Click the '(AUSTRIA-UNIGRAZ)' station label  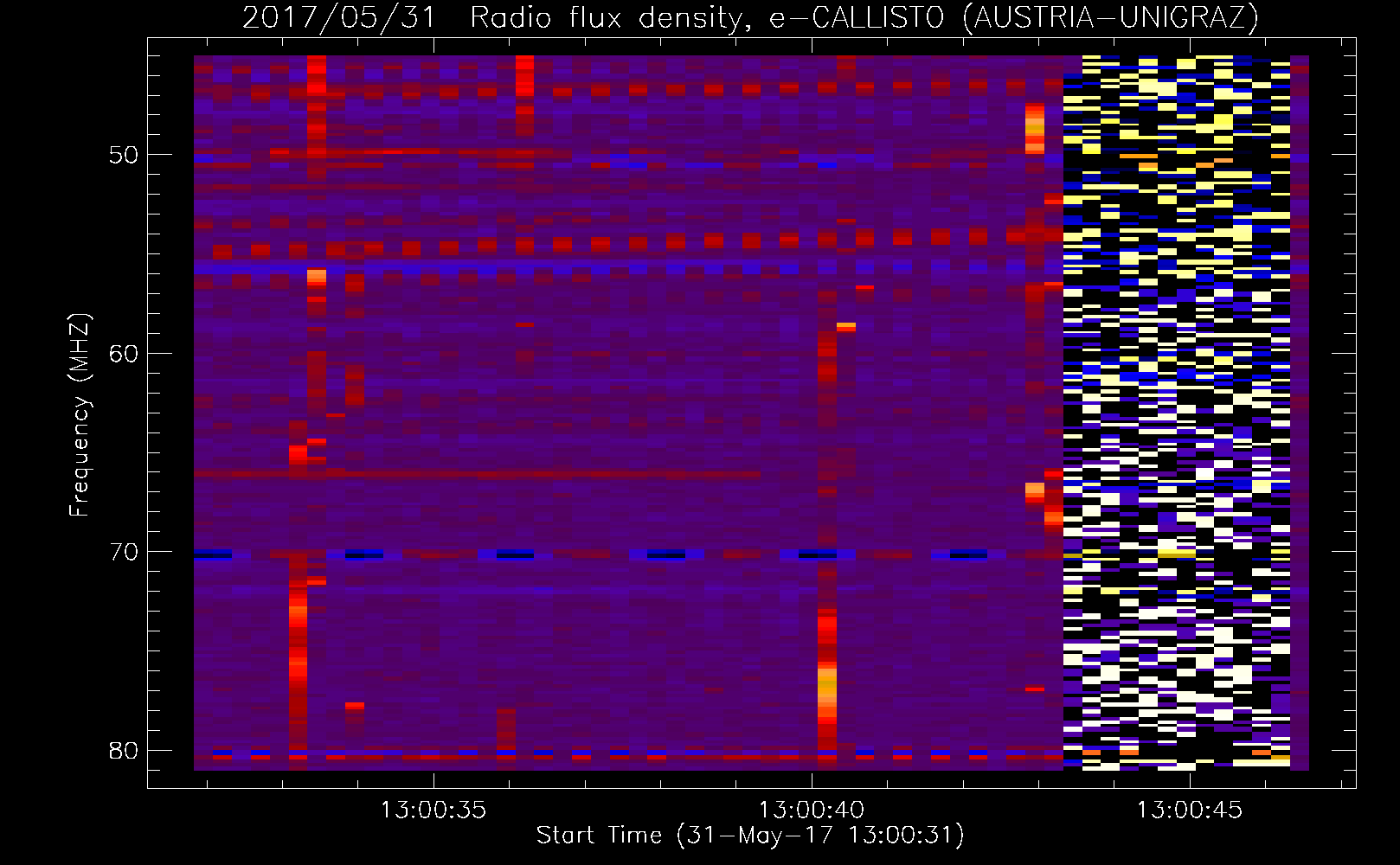1110,18
